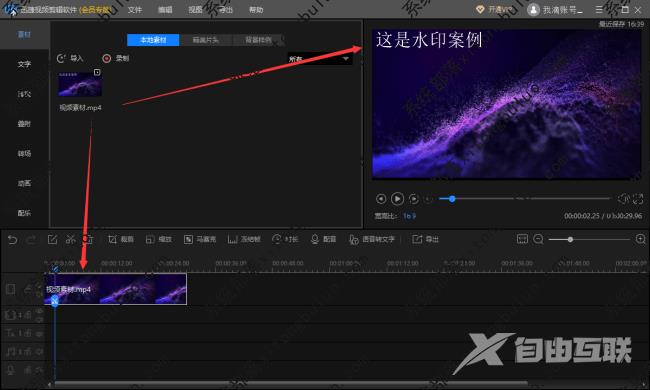The height and width of the screenshot is (390, 650).
Task: Switch to the third material tab
Action: click(258, 40)
